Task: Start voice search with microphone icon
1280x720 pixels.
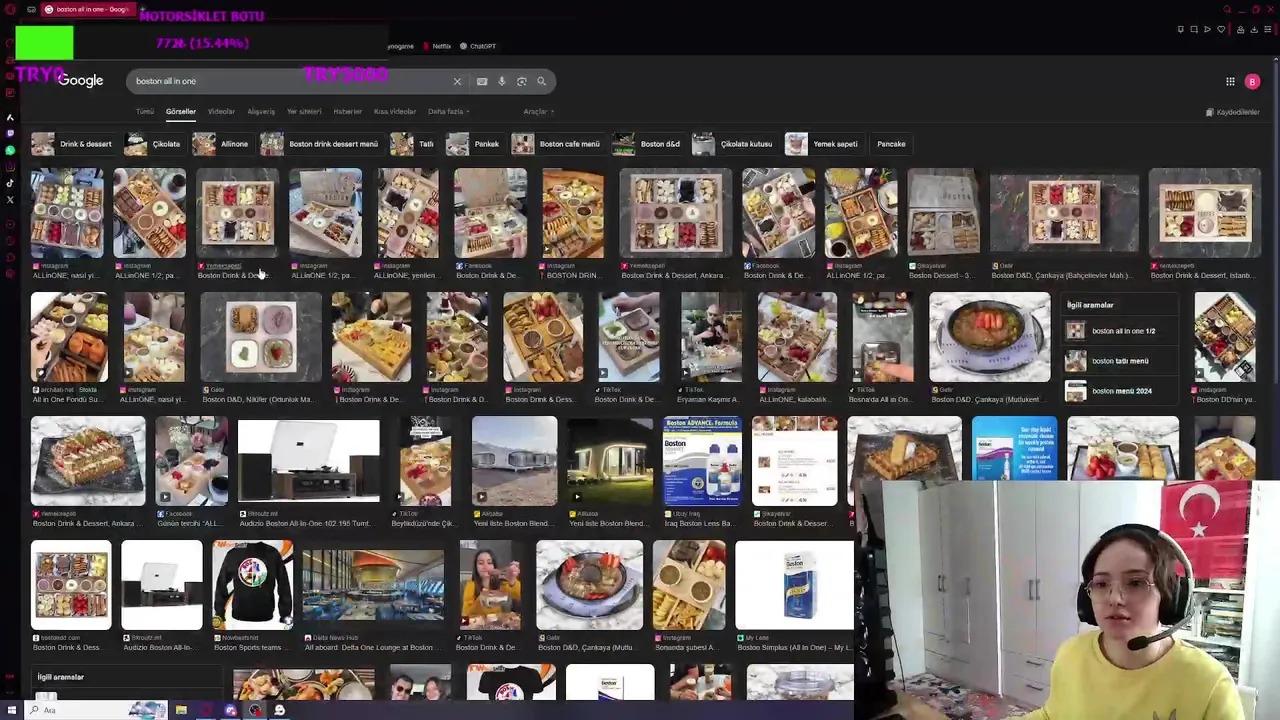Action: (x=502, y=81)
